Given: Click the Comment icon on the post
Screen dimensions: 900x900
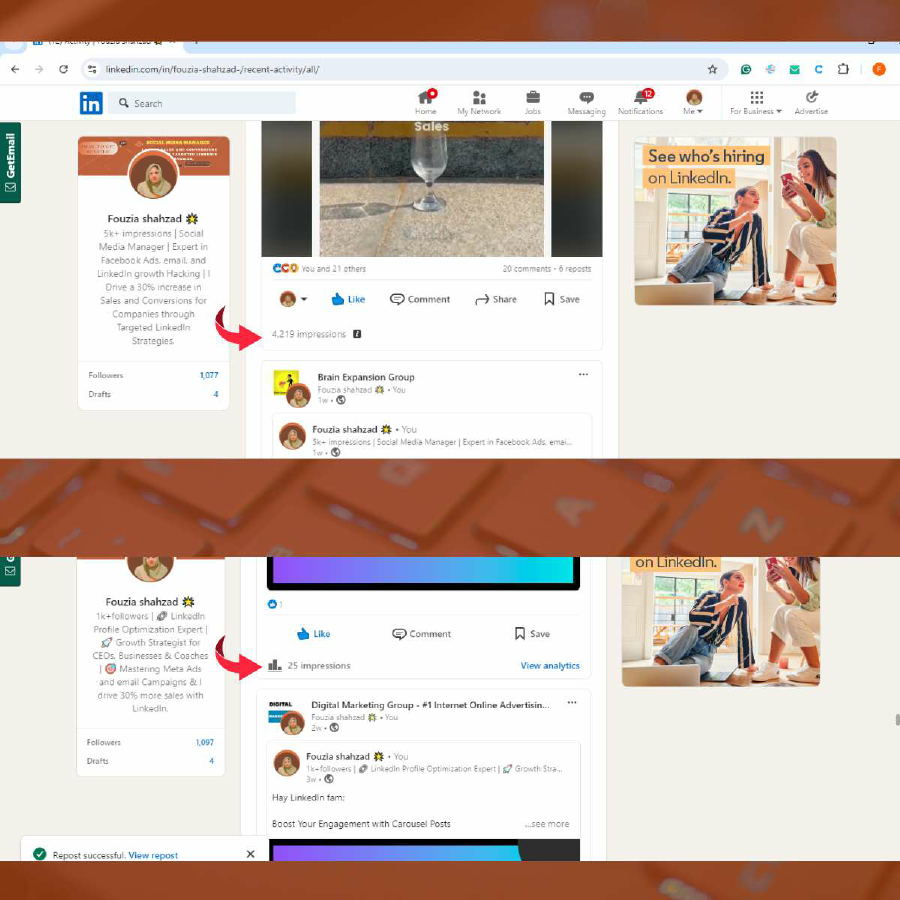Looking at the screenshot, I should [x=420, y=298].
